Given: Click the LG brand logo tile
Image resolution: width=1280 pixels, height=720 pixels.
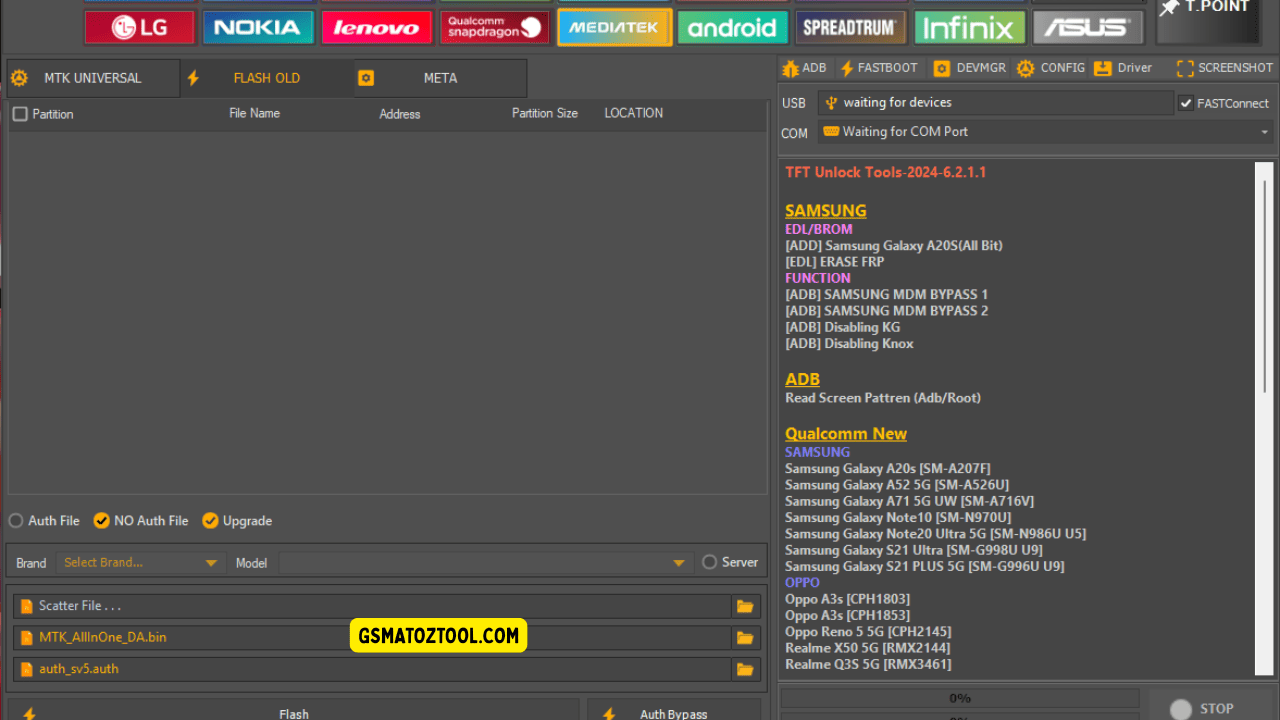Looking at the screenshot, I should click(x=140, y=27).
